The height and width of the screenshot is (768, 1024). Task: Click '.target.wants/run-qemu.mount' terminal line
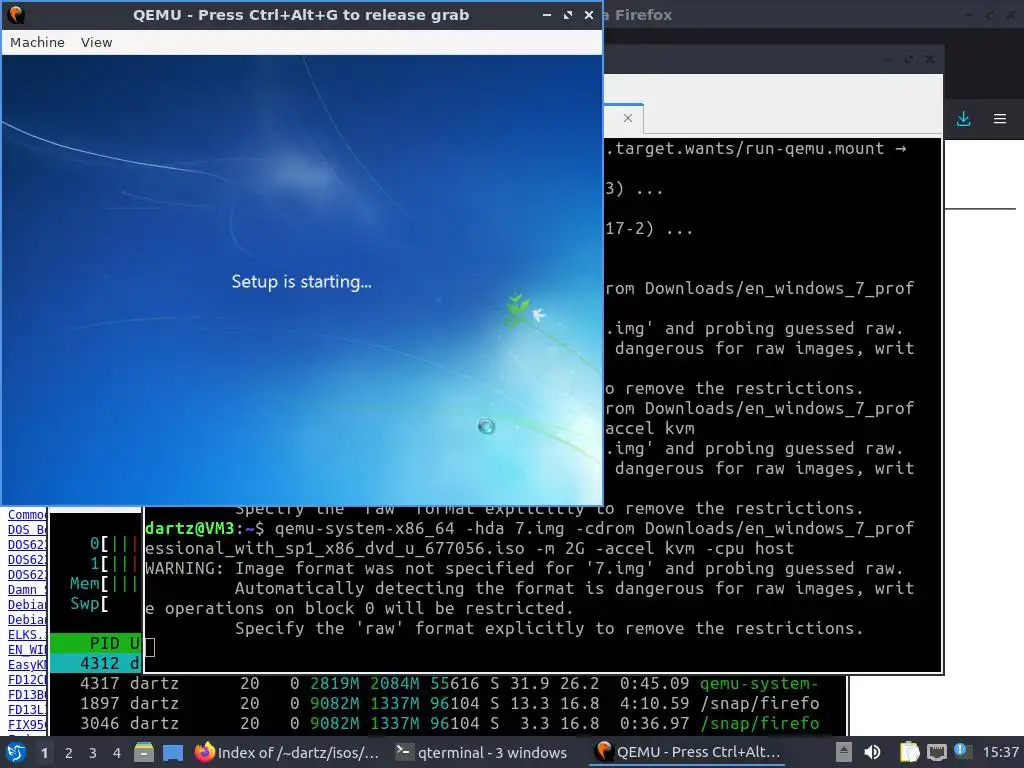[x=745, y=148]
